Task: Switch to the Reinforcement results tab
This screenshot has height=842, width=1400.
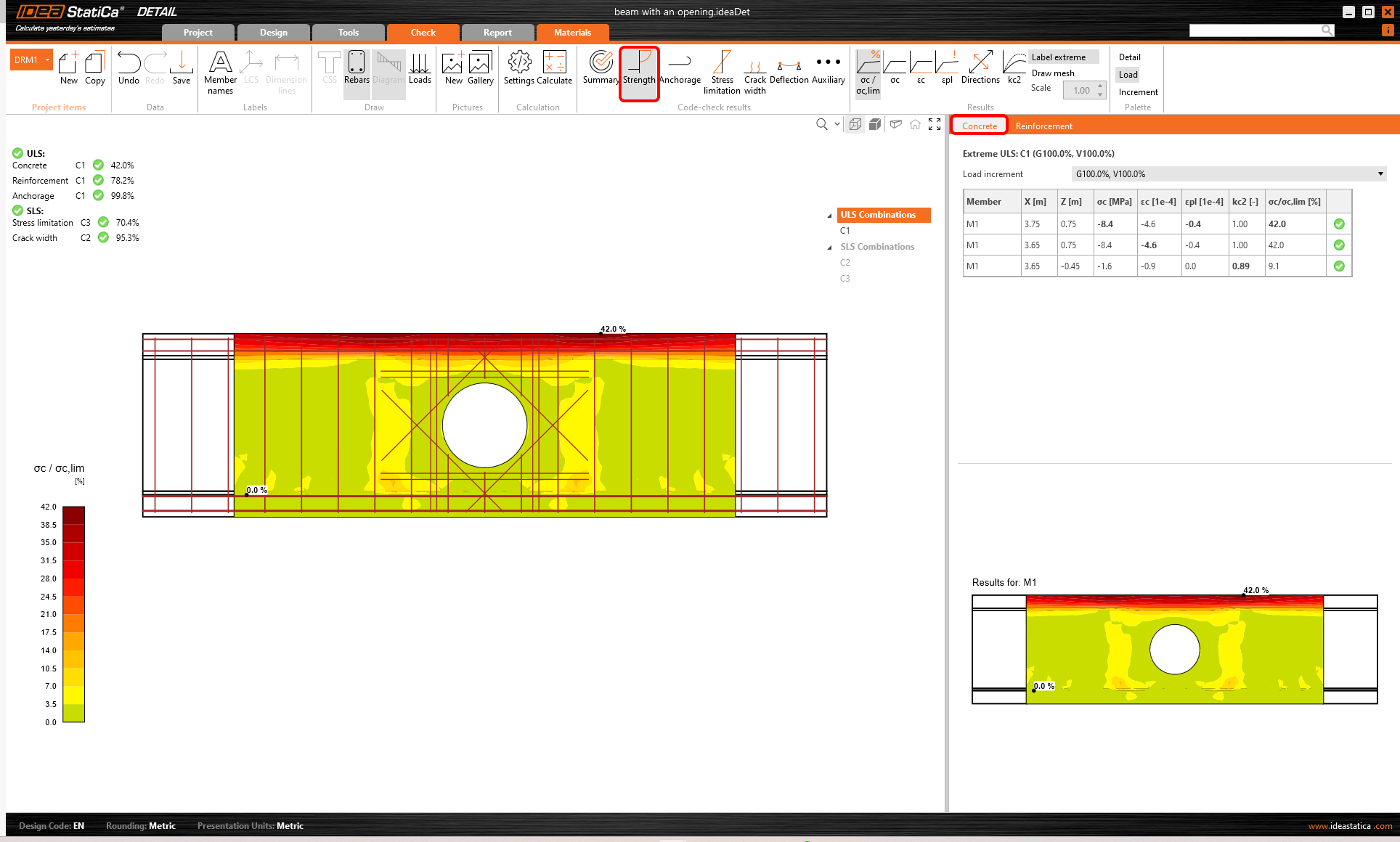Action: point(1043,126)
